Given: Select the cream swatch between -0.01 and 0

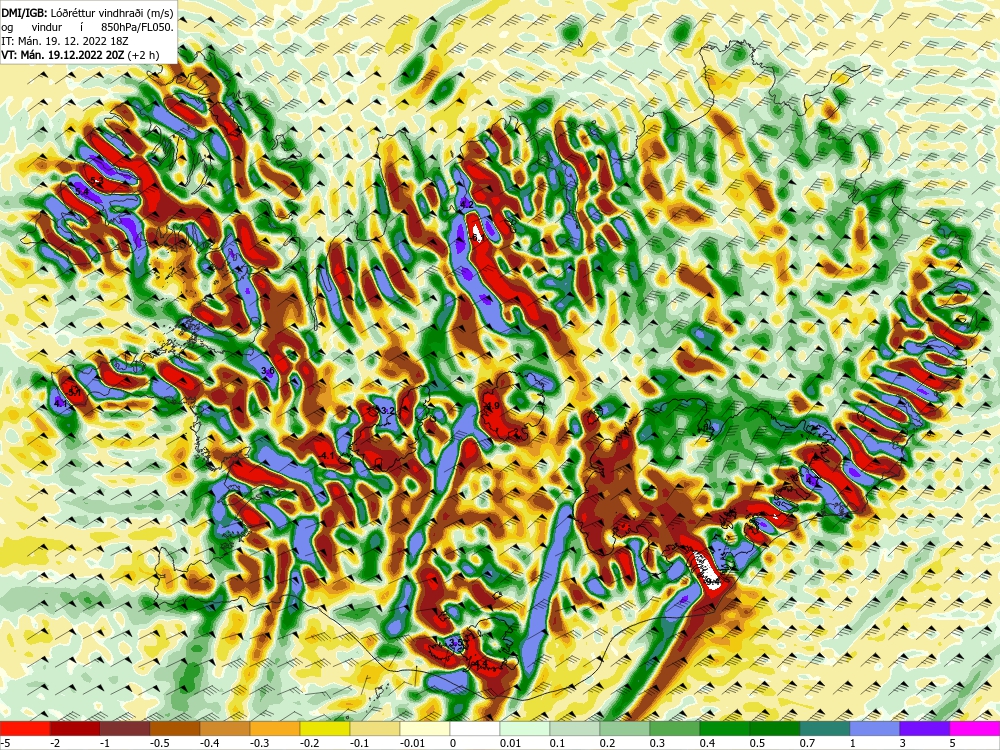Looking at the screenshot, I should 425,728.
